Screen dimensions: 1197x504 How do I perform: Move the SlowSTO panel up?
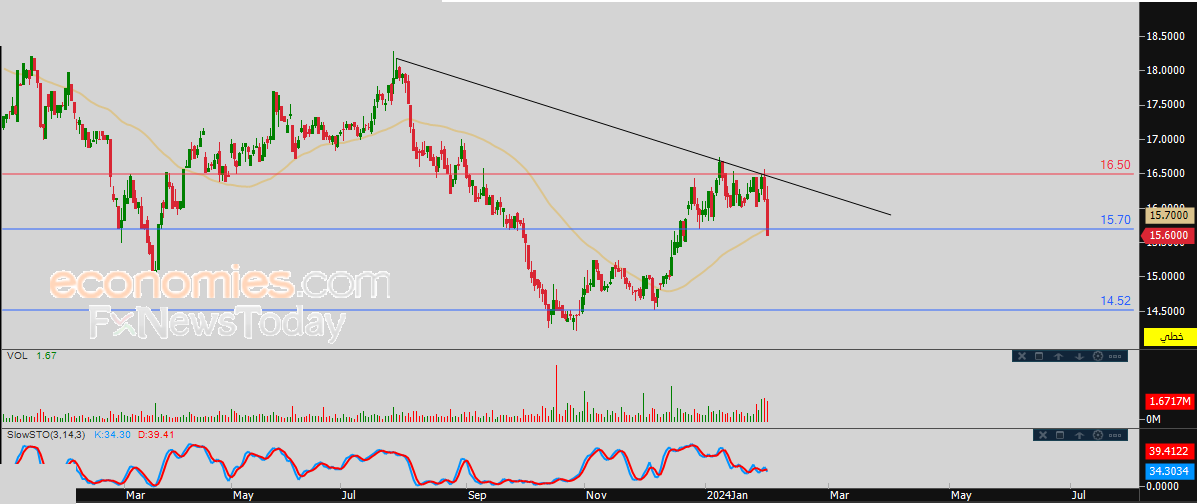[1079, 435]
